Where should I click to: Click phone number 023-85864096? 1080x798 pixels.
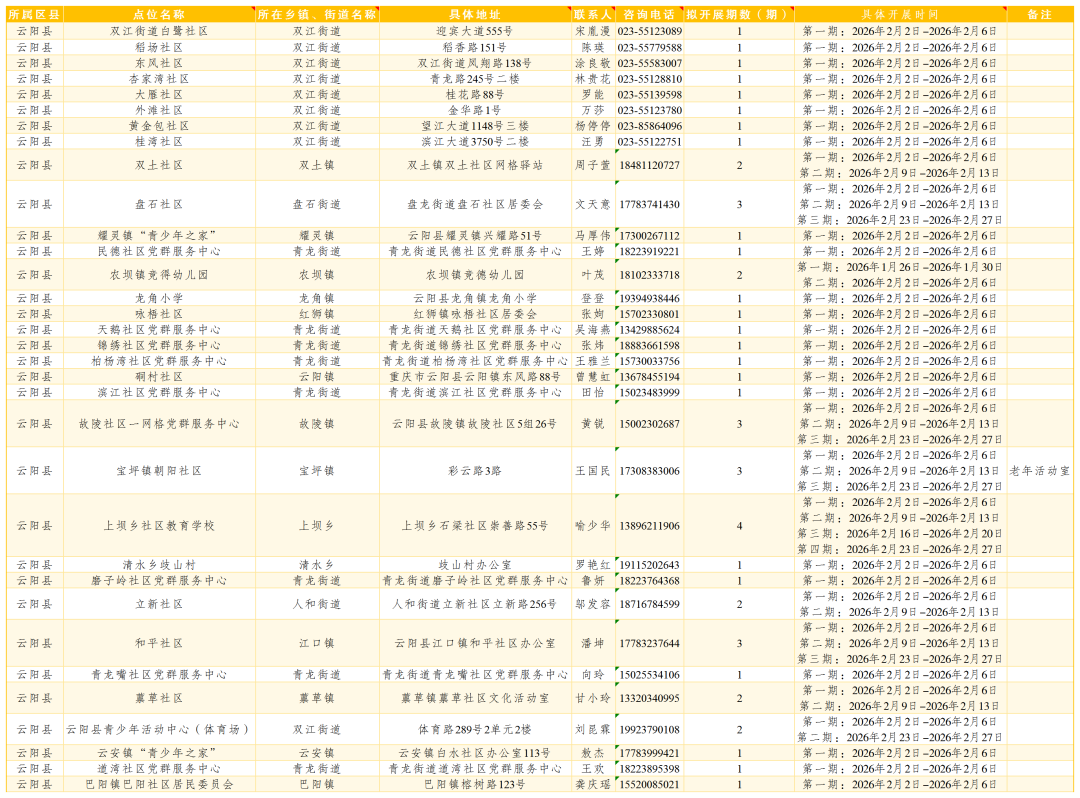(x=649, y=126)
